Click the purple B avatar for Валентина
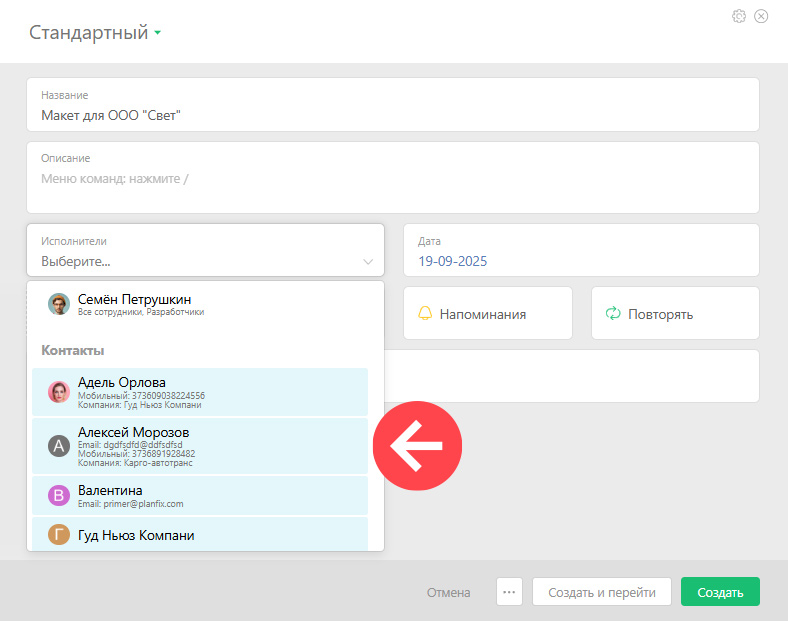 coord(59,495)
